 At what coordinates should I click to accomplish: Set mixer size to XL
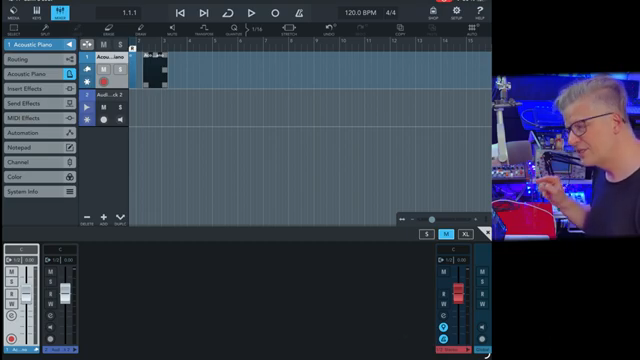pyautogui.click(x=466, y=234)
